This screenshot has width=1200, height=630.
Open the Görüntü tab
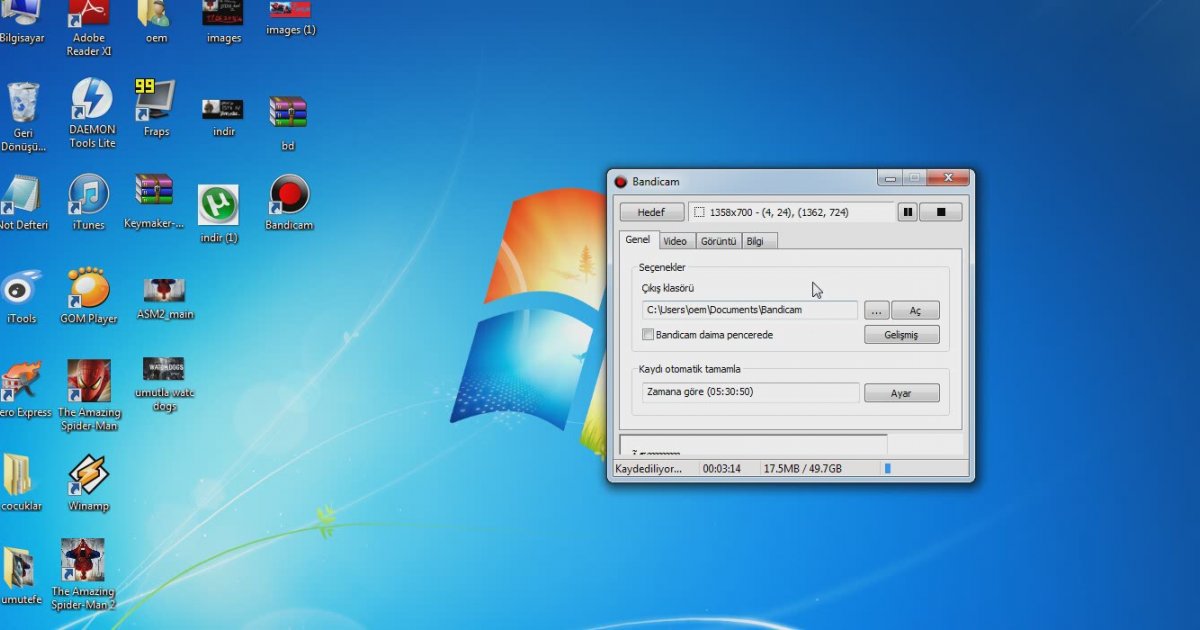coord(718,241)
